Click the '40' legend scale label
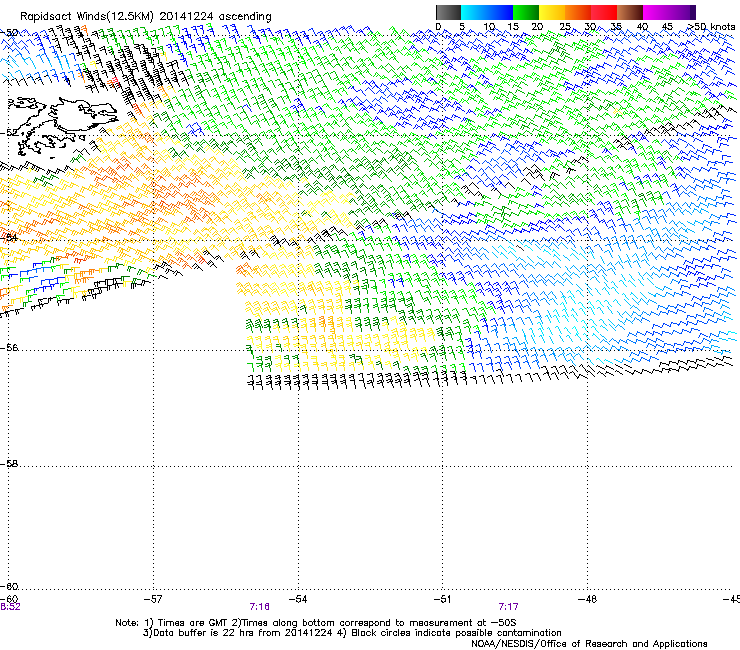Image resolution: width=740 pixels, height=650 pixels. click(642, 26)
